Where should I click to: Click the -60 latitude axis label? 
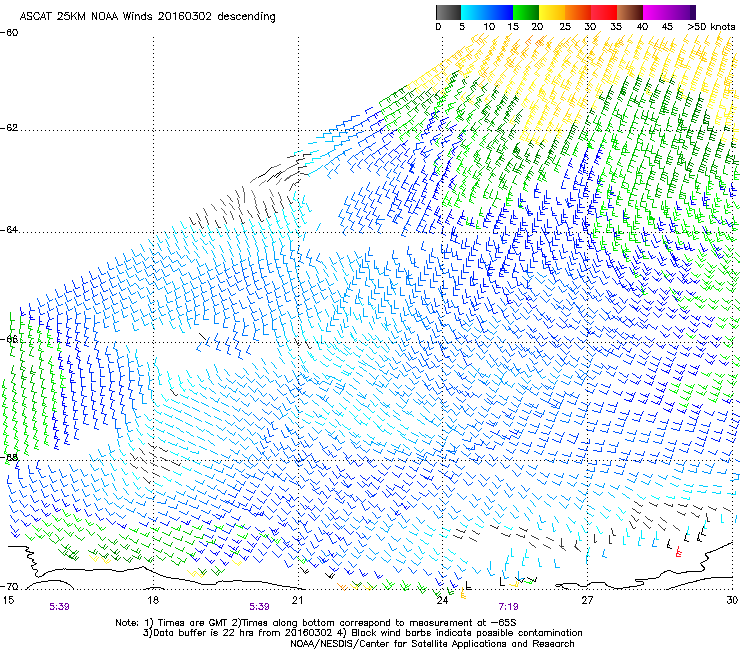pos(9,33)
